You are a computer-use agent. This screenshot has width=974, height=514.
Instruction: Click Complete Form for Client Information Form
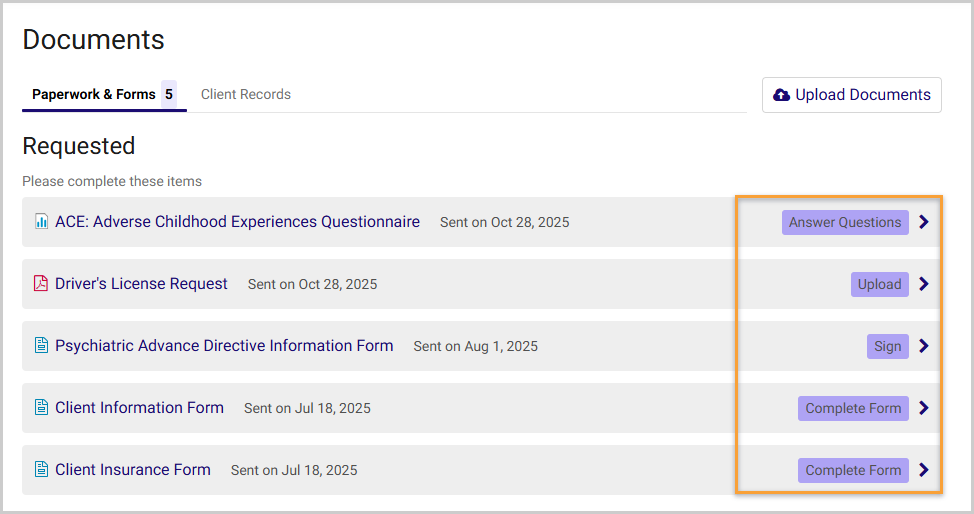853,408
